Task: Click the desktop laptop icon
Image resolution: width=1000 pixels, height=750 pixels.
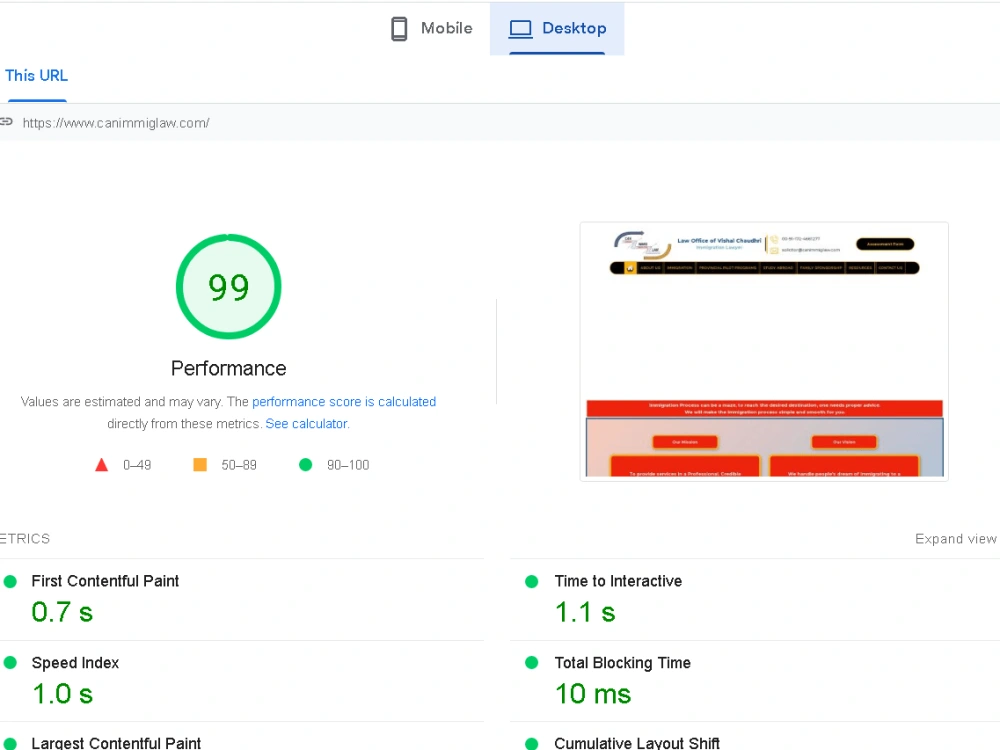Action: tap(520, 29)
